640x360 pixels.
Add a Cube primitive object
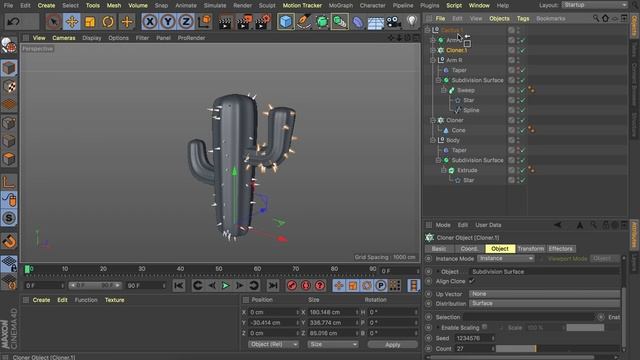pos(286,21)
